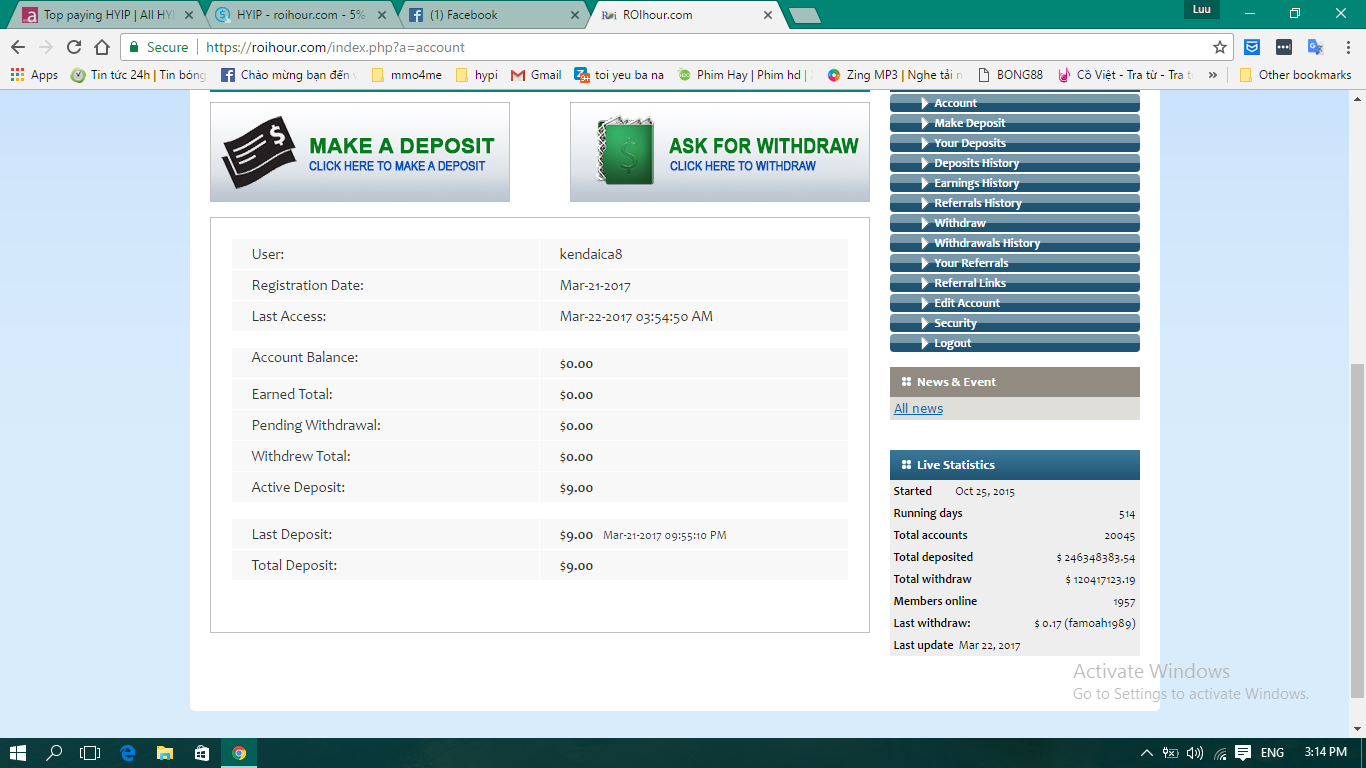Open Task View on the taskbar
Screen dimensions: 1366x768
[90, 753]
